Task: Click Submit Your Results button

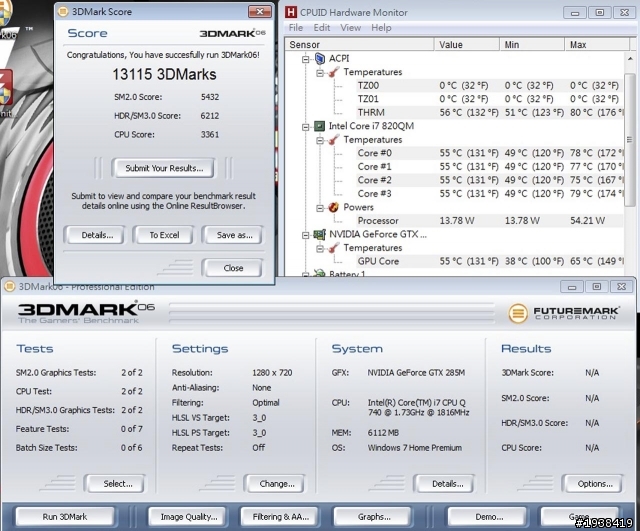Action: tap(164, 168)
